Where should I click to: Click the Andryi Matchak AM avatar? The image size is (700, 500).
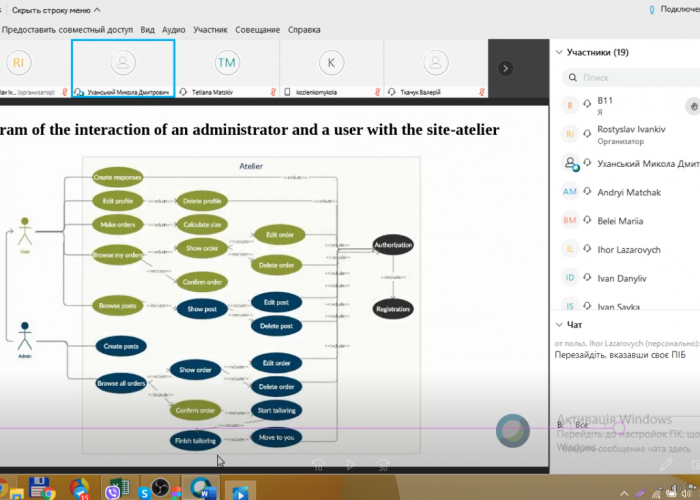point(570,192)
